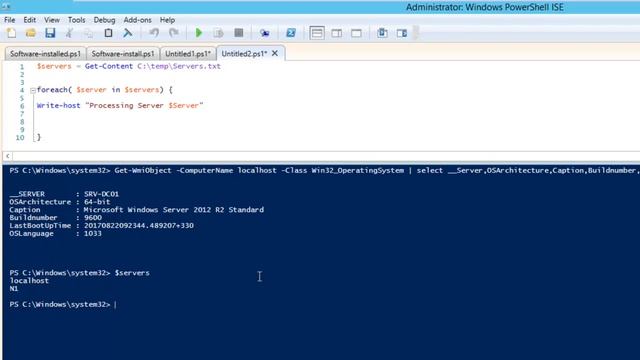Click the Show Command Add-on icon
The height and width of the screenshot is (360, 640).
click(x=402, y=33)
